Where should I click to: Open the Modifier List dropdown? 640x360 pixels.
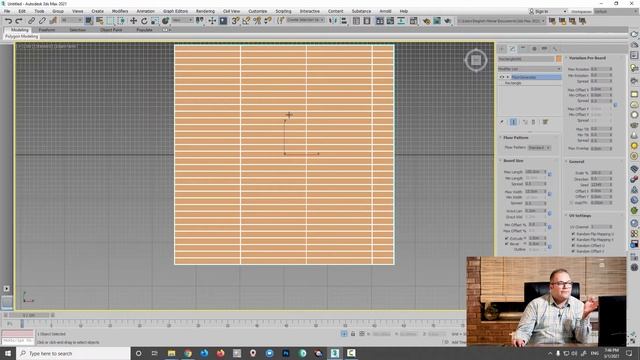click(x=529, y=69)
